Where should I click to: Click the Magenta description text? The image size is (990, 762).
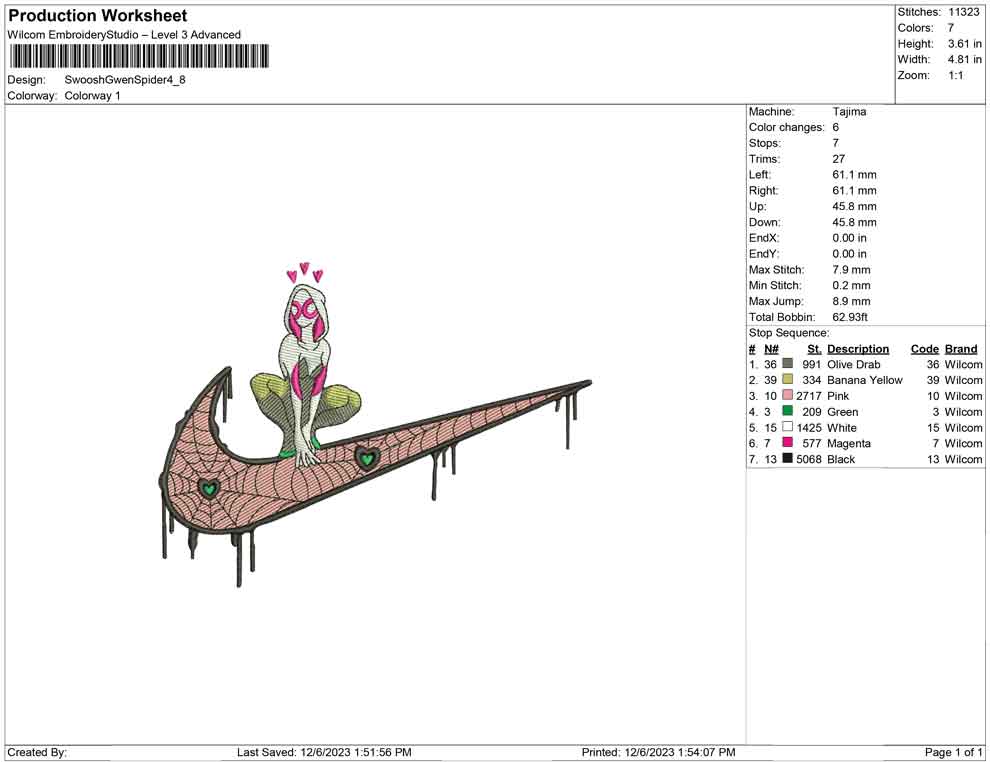(849, 443)
